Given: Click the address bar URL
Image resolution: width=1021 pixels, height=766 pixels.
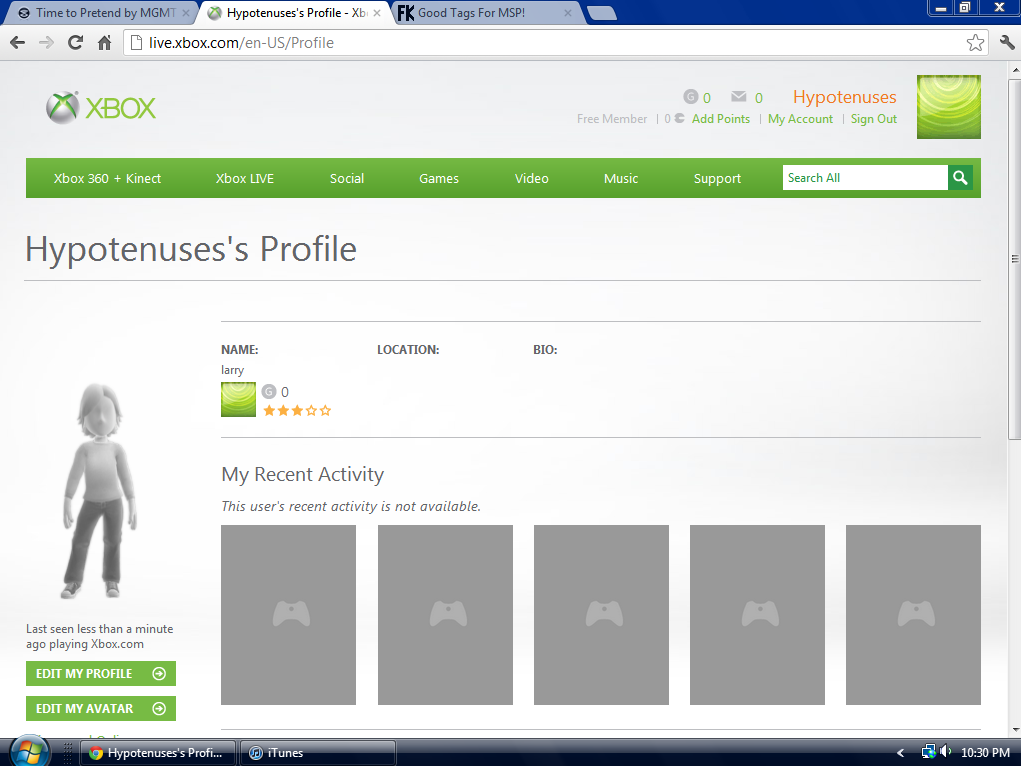Looking at the screenshot, I should [x=242, y=43].
